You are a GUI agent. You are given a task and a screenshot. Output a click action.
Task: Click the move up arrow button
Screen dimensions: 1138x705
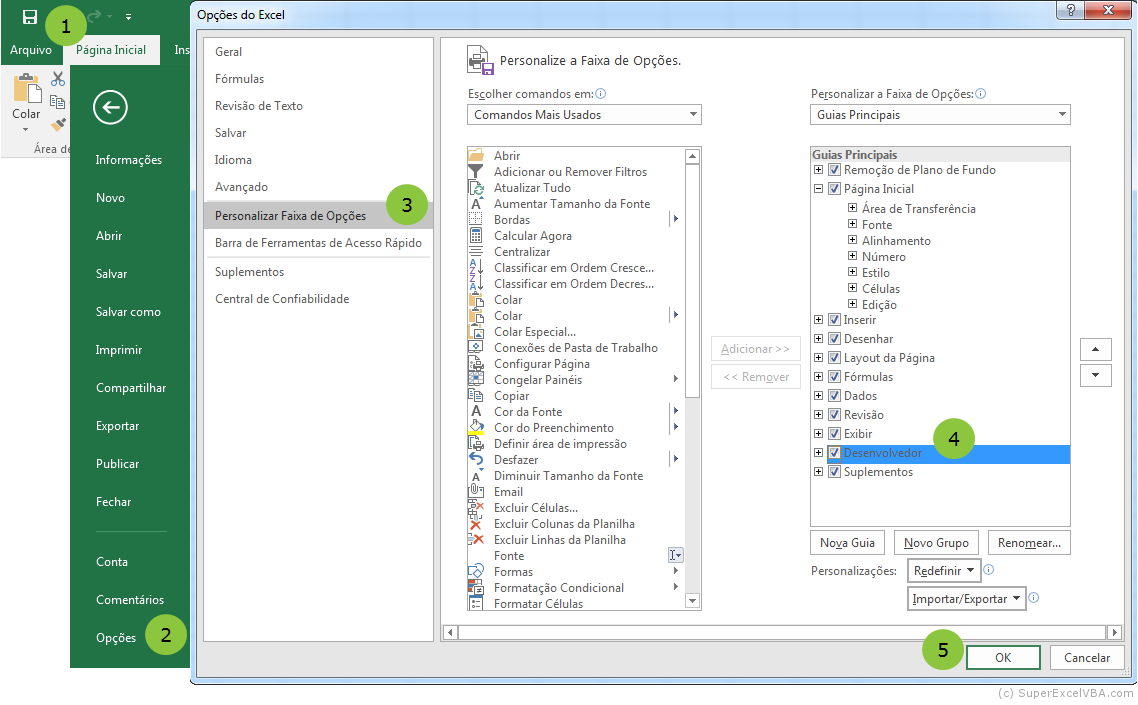(1095, 349)
